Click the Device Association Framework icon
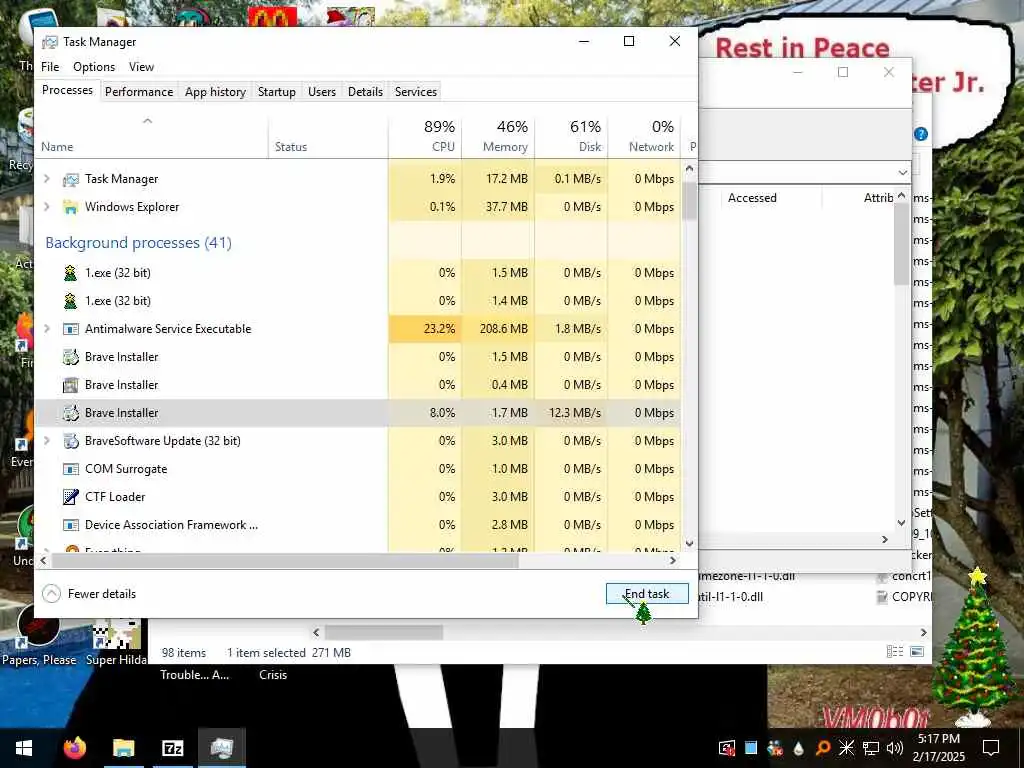Image resolution: width=1024 pixels, height=768 pixels. point(71,525)
